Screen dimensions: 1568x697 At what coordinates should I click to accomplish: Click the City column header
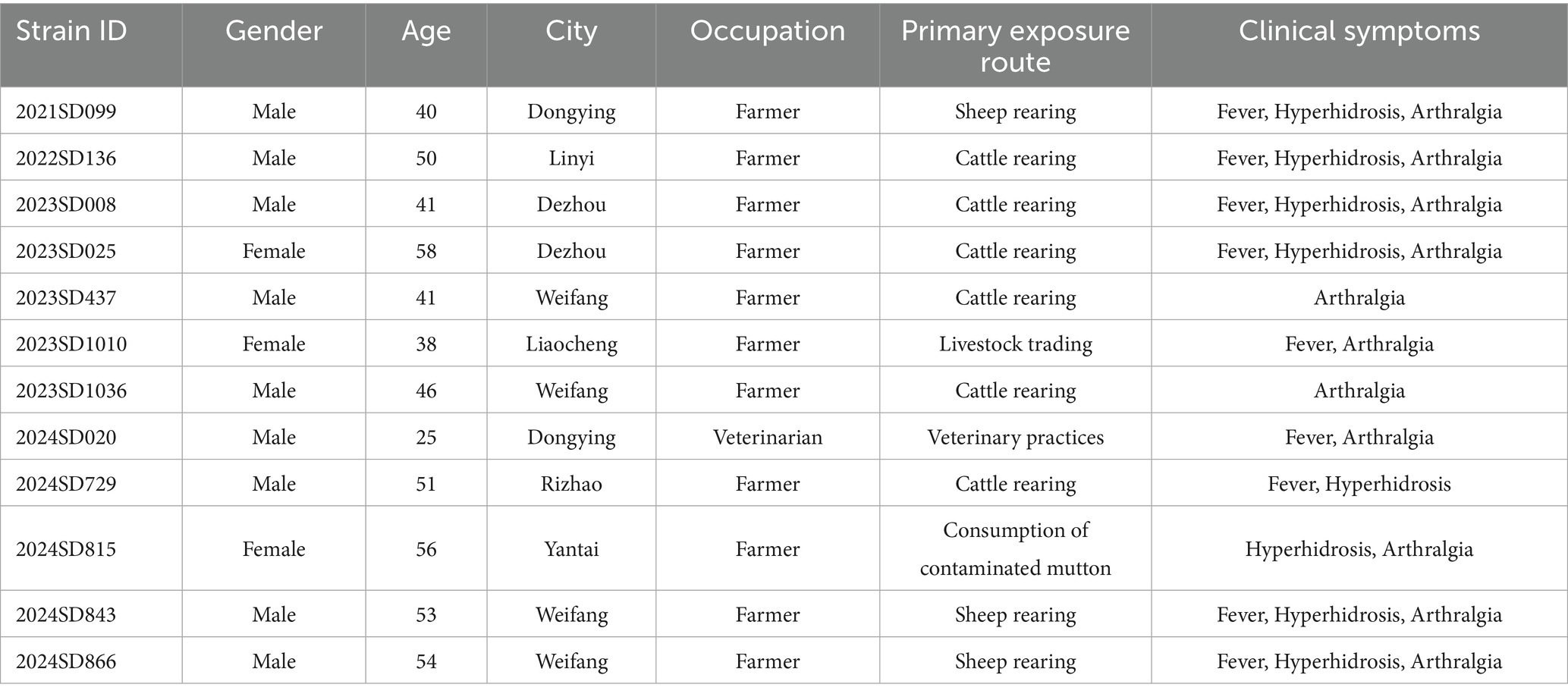coord(571,32)
